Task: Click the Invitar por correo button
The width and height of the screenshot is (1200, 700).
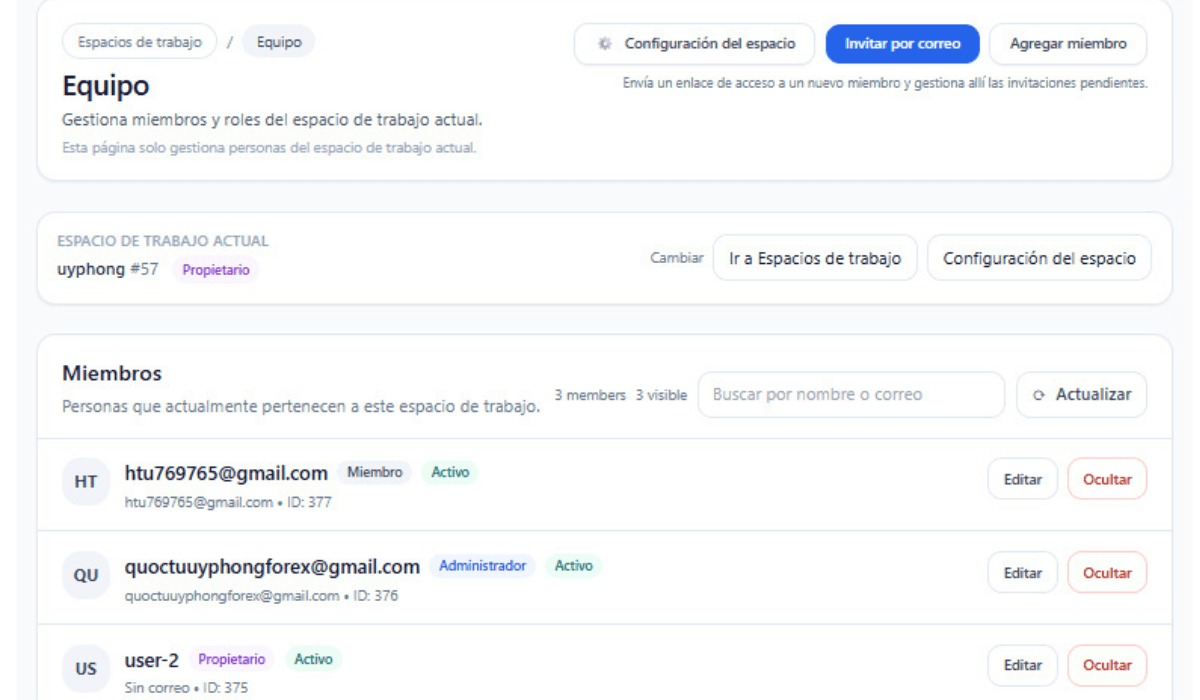Action: (902, 44)
